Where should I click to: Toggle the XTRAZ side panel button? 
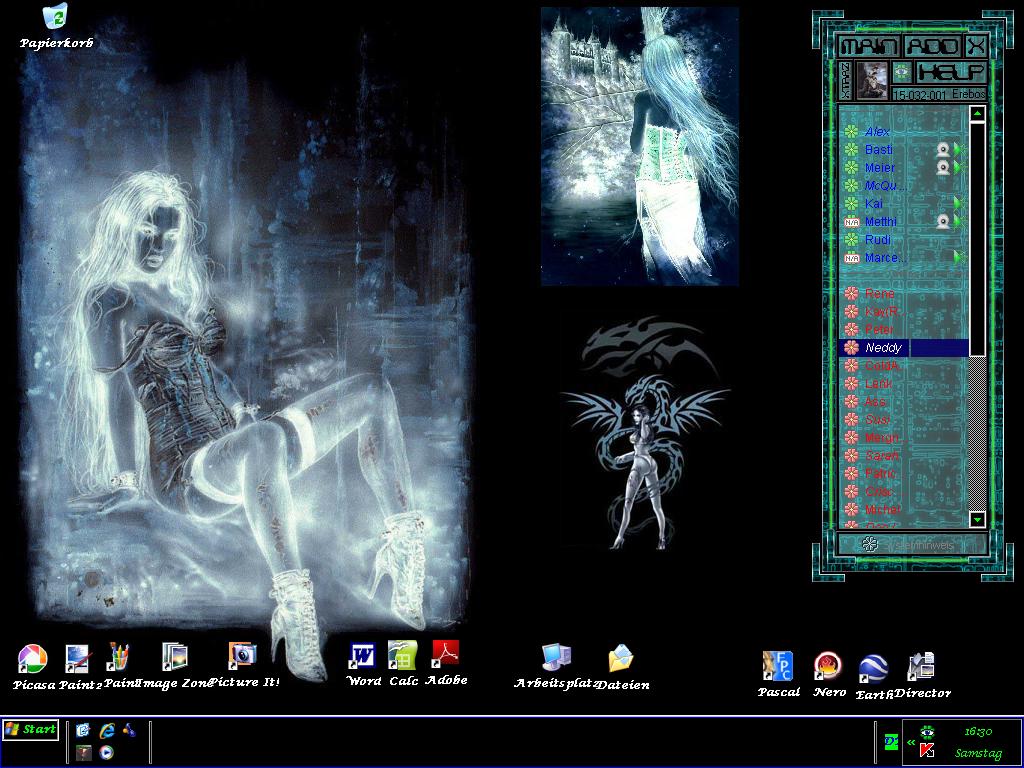click(x=845, y=80)
